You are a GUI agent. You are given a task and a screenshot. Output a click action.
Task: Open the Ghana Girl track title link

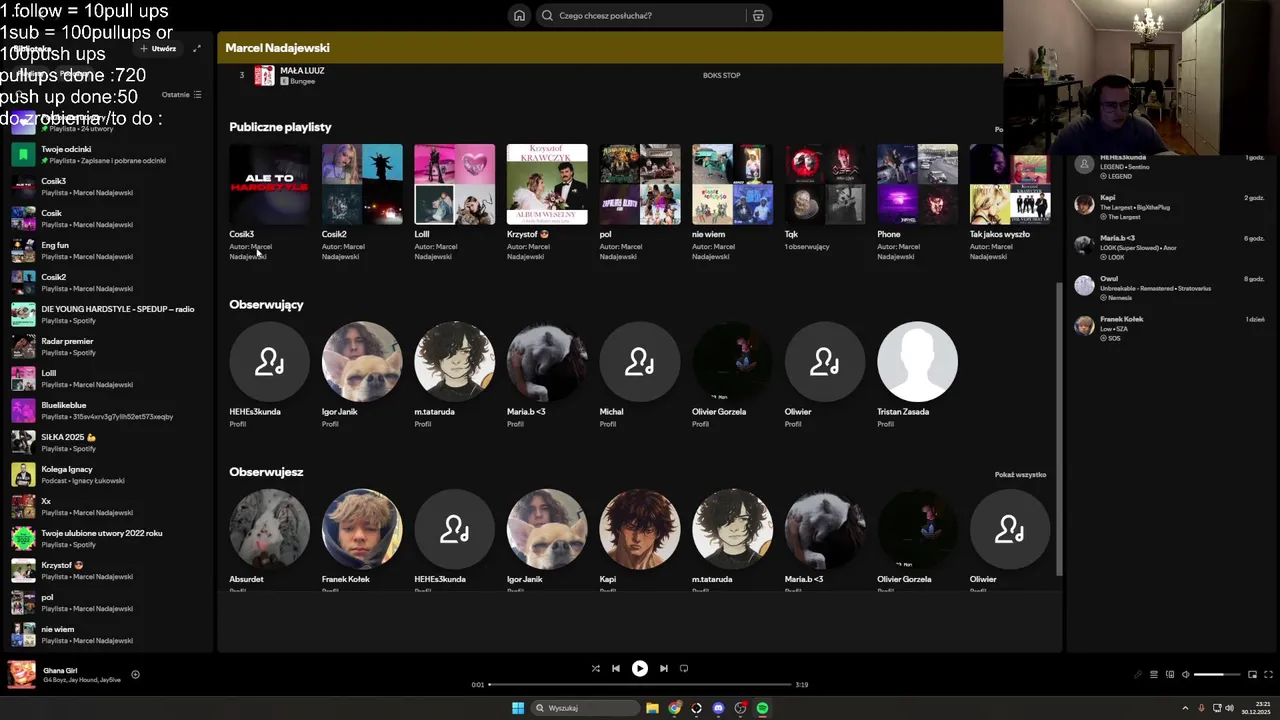(x=60, y=670)
